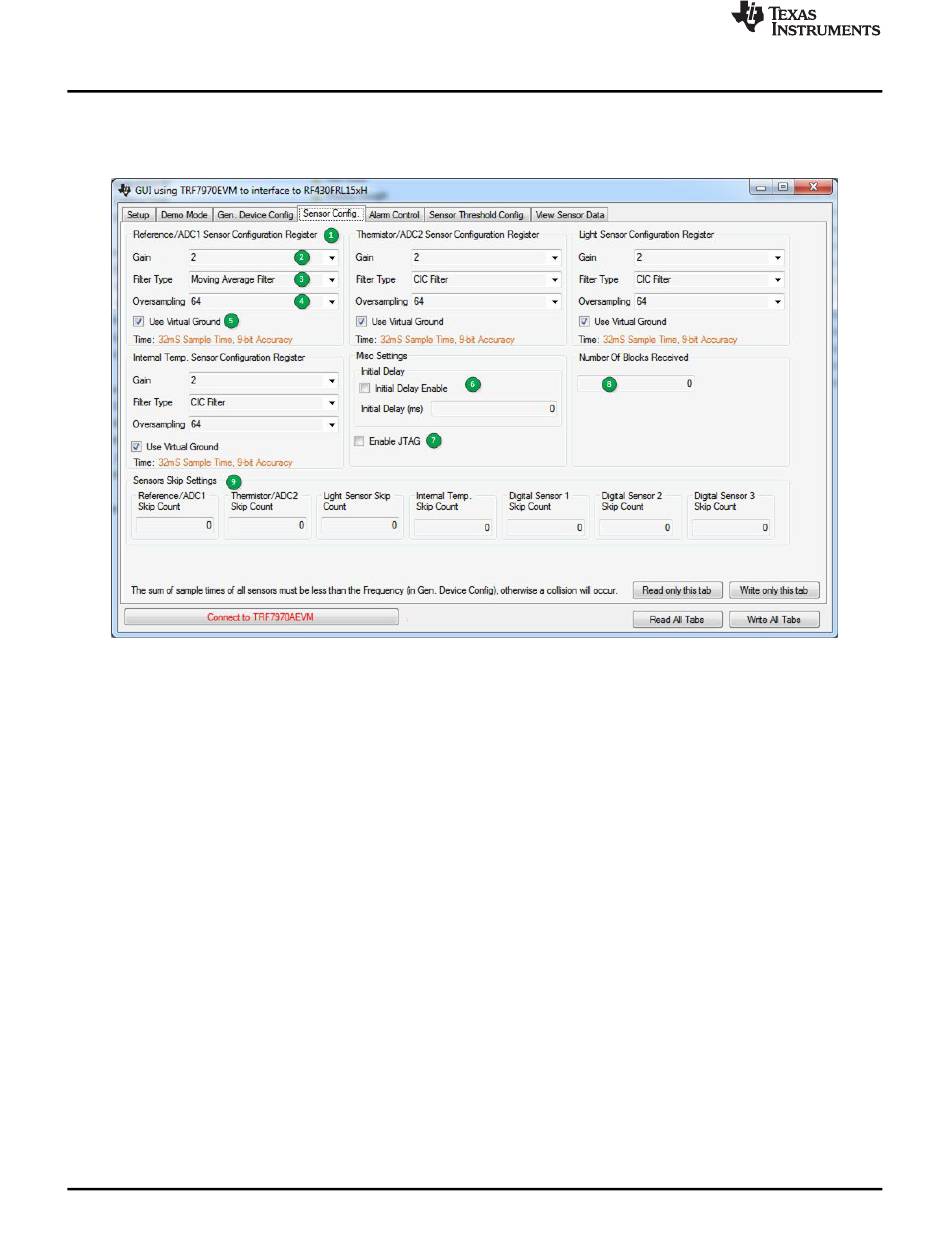The width and height of the screenshot is (950, 1241).
Task: Click the Digital Sensor 2 Skip Count field
Action: point(636,527)
